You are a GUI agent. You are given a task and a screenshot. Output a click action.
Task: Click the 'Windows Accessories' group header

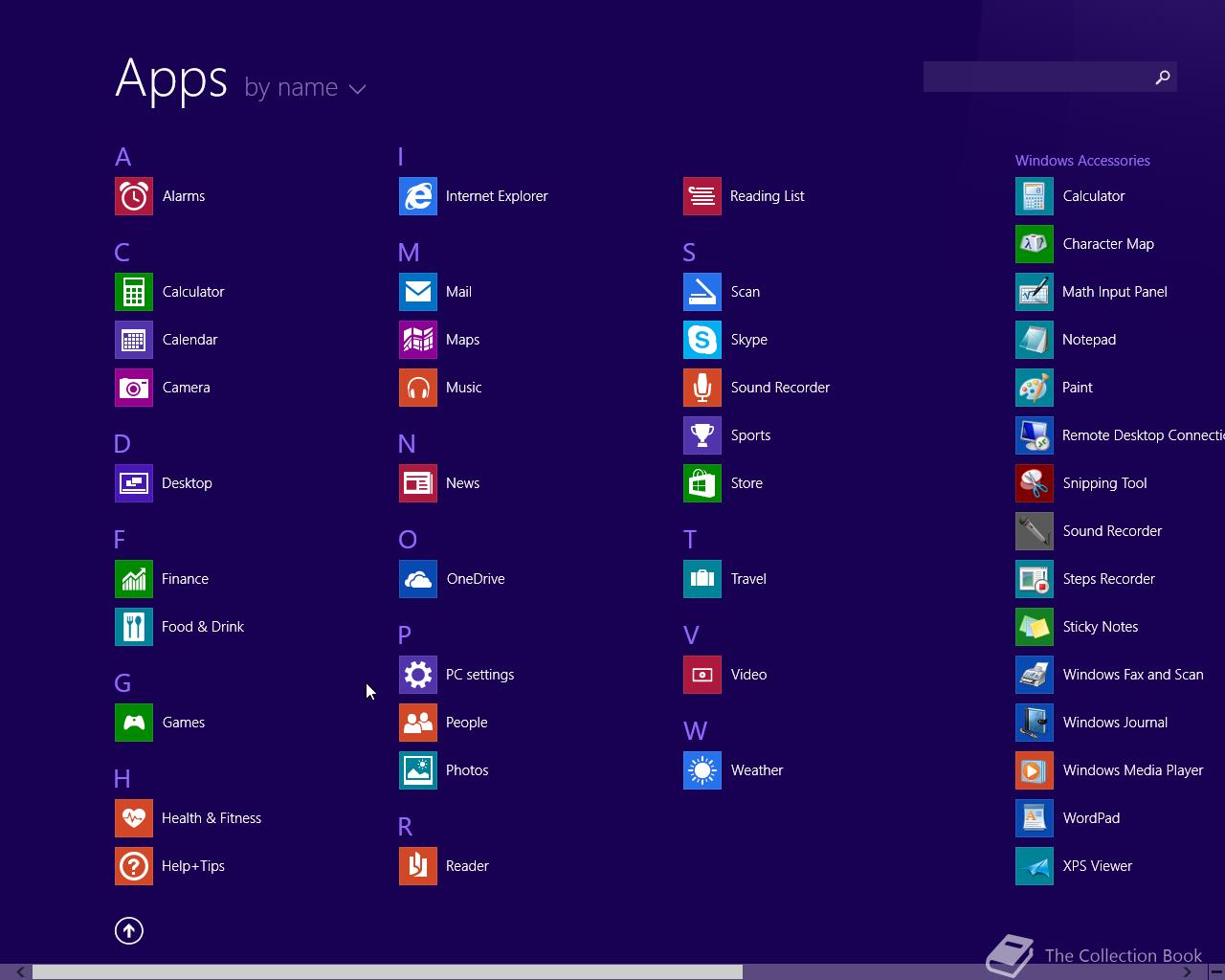click(1082, 161)
